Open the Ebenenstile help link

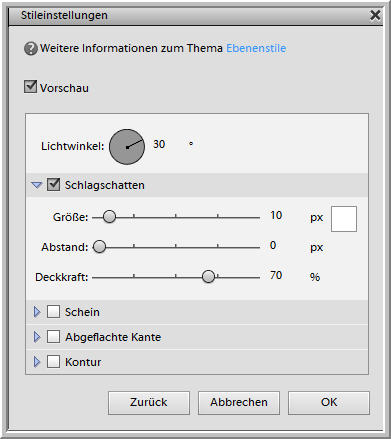pyautogui.click(x=256, y=48)
